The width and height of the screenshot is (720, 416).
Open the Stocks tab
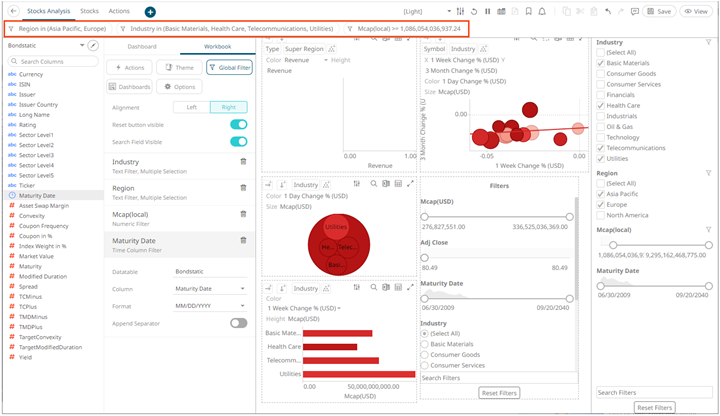tap(87, 11)
